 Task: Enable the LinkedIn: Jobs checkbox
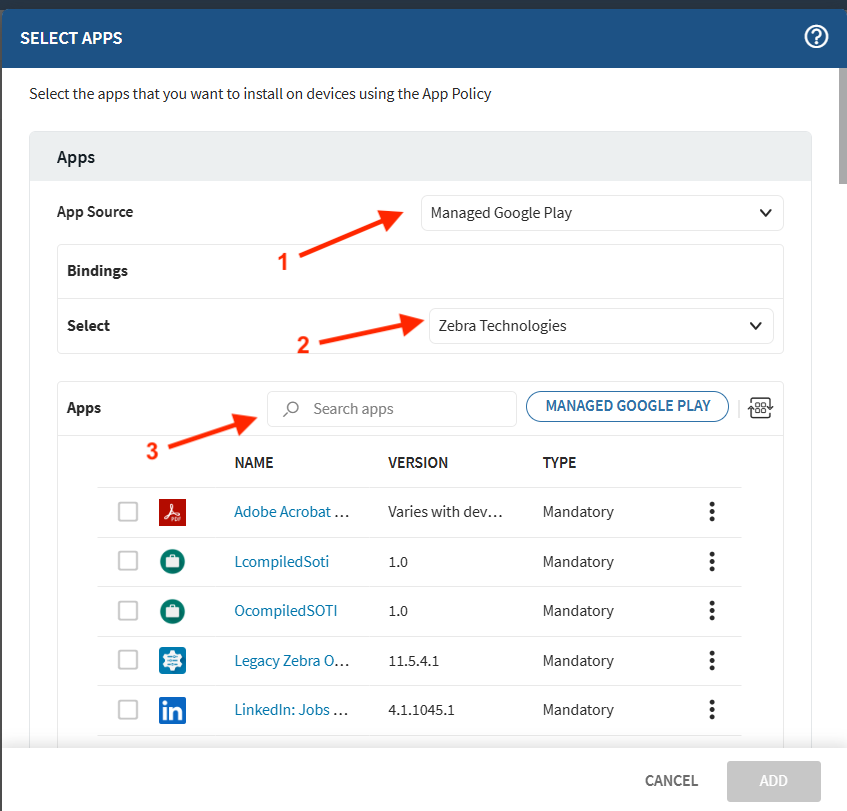[x=128, y=710]
